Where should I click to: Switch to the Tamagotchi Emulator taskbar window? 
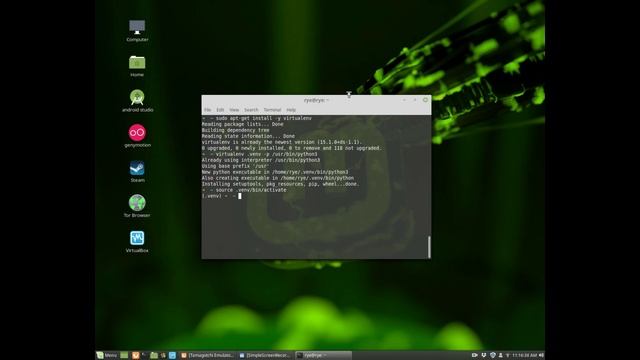(207, 356)
